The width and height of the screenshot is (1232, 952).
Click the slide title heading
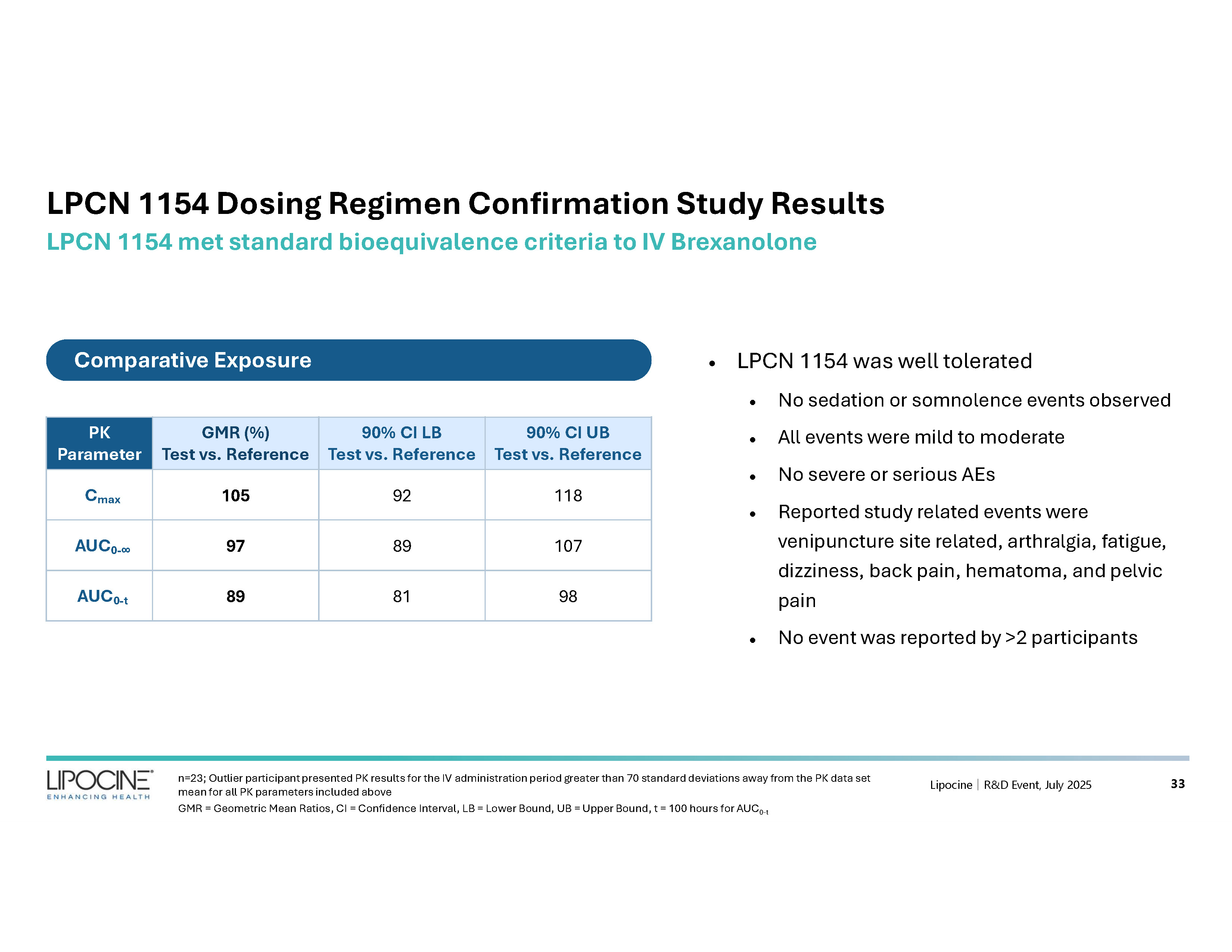point(465,203)
